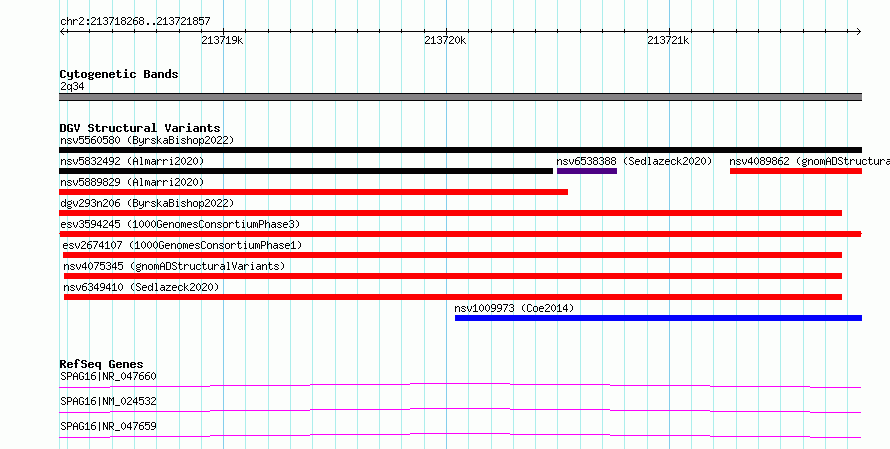Open the nsv6349410 (Sedlazeck2020) label
The image size is (890, 449).
point(141,287)
